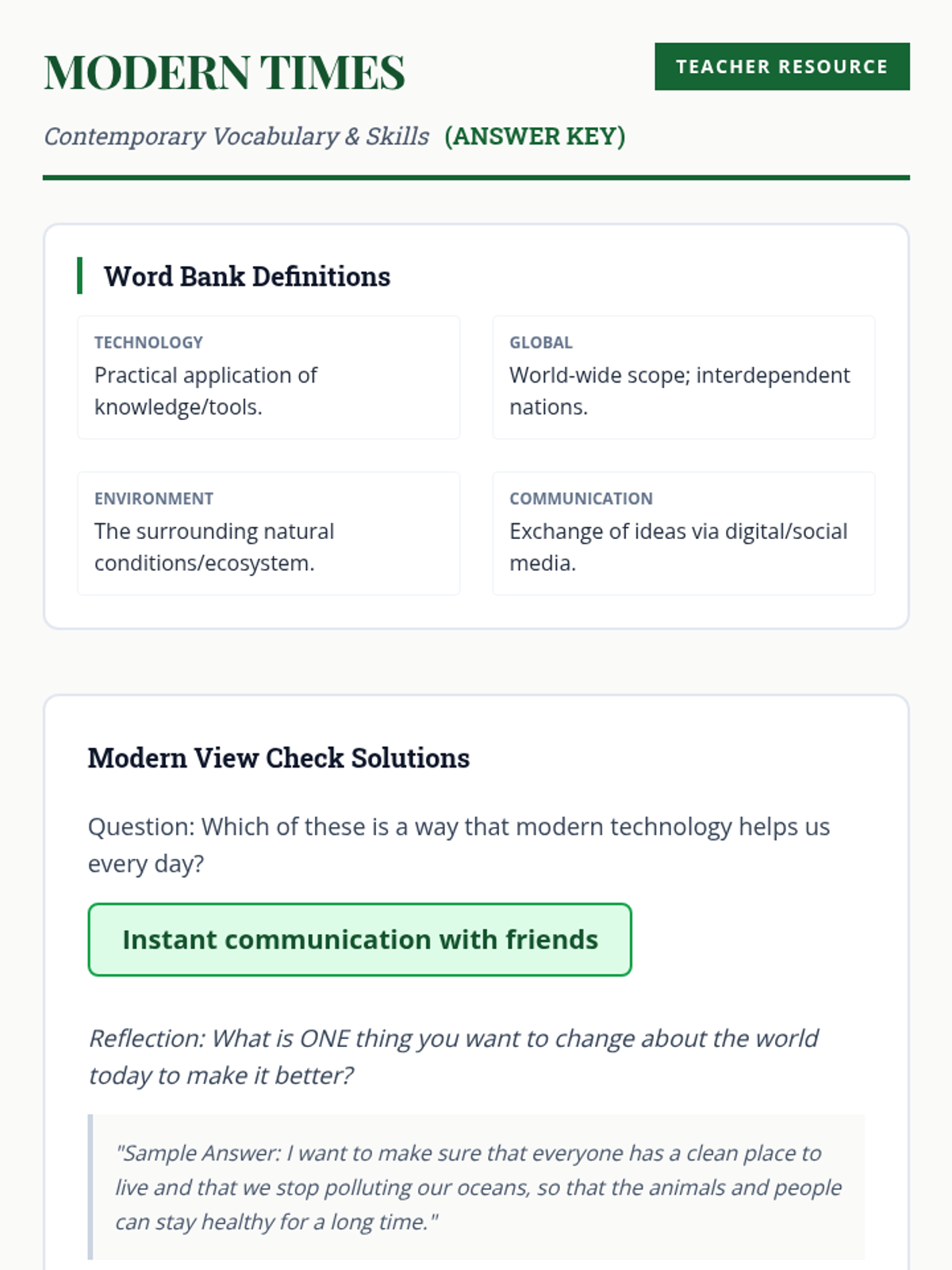Click the COMMUNICATION word label

coord(581,498)
